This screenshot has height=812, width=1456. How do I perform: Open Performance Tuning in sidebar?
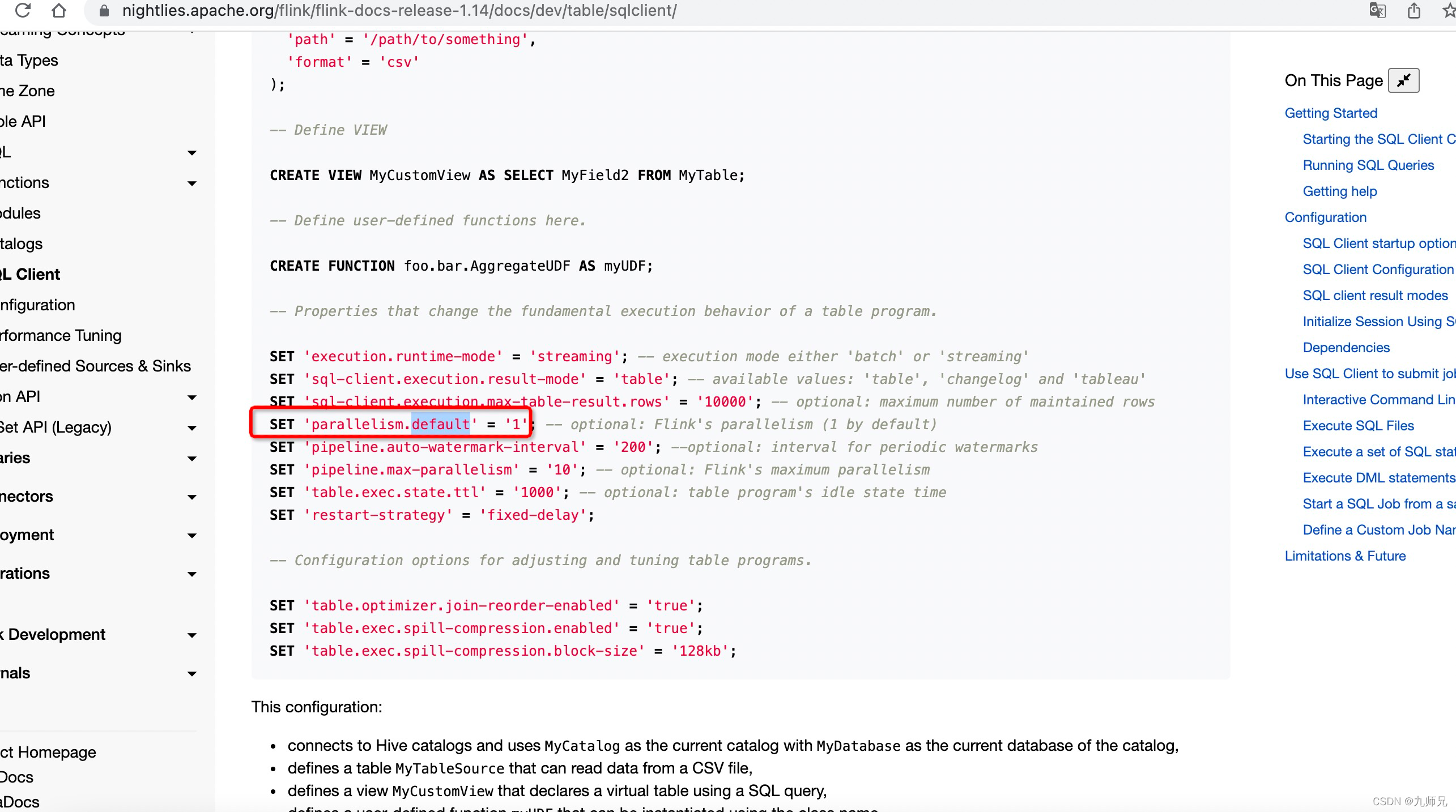(x=61, y=335)
